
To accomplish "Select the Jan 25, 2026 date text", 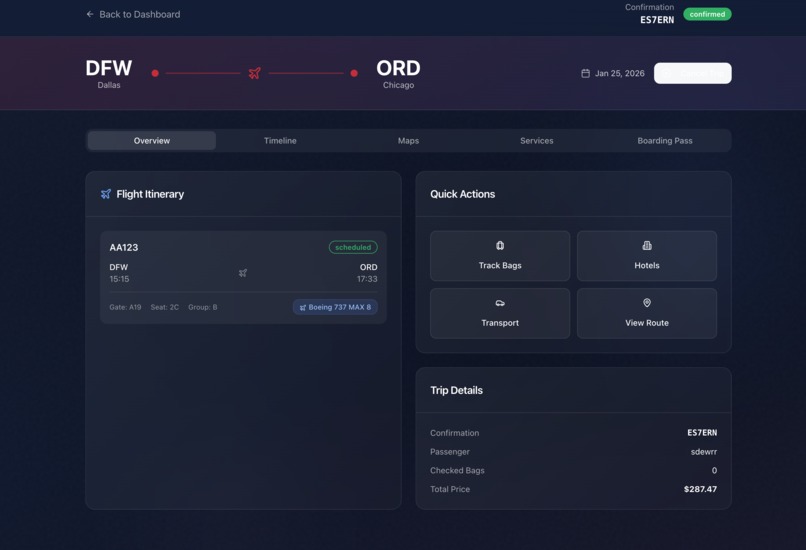I will [x=619, y=74].
